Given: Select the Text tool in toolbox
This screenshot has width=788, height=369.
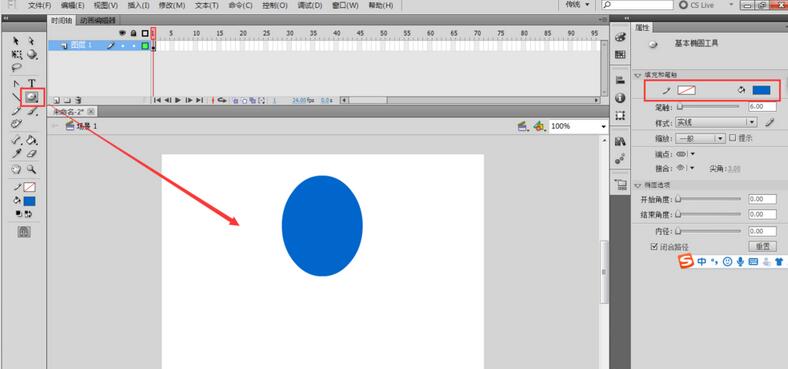Looking at the screenshot, I should tap(32, 83).
